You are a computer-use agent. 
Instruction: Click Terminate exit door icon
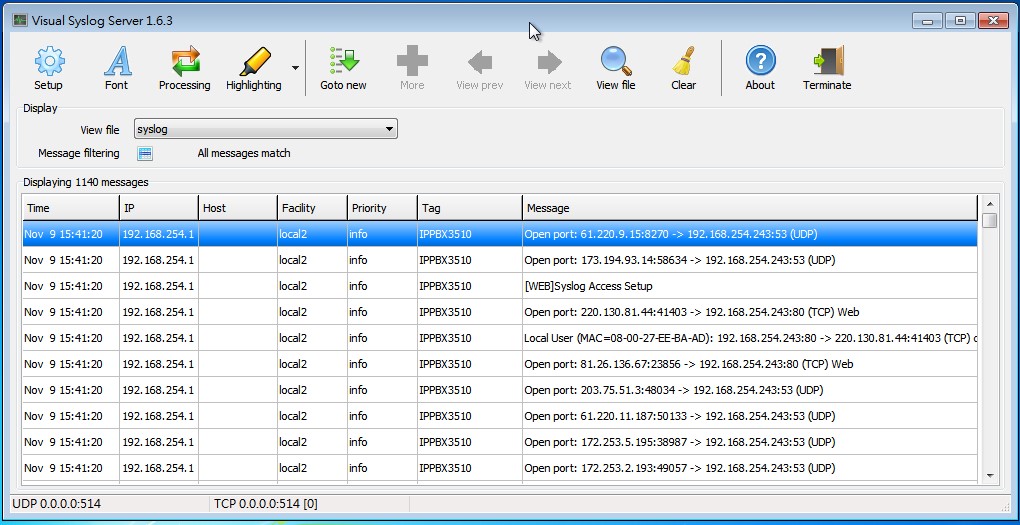coord(827,63)
